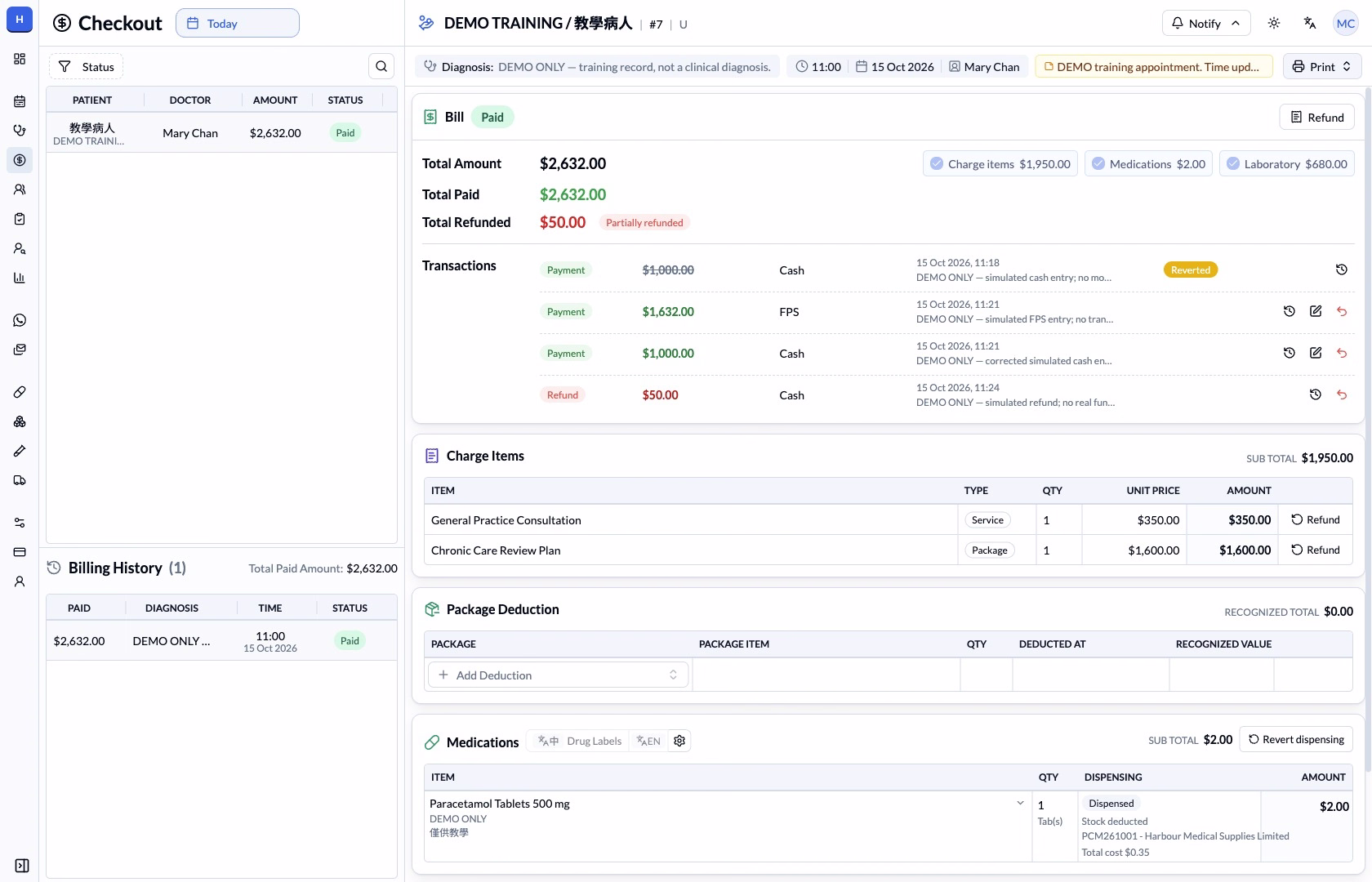
Task: Select the billing history $2,632.00 entry
Action: coord(221,641)
